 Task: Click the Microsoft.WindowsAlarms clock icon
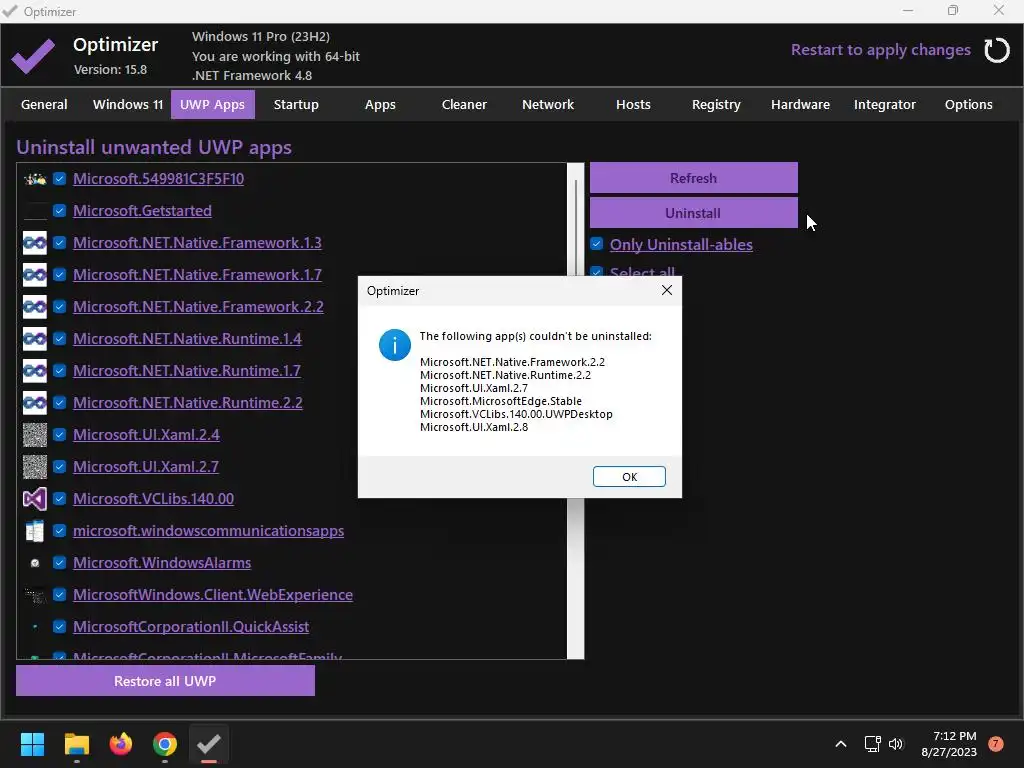point(35,563)
